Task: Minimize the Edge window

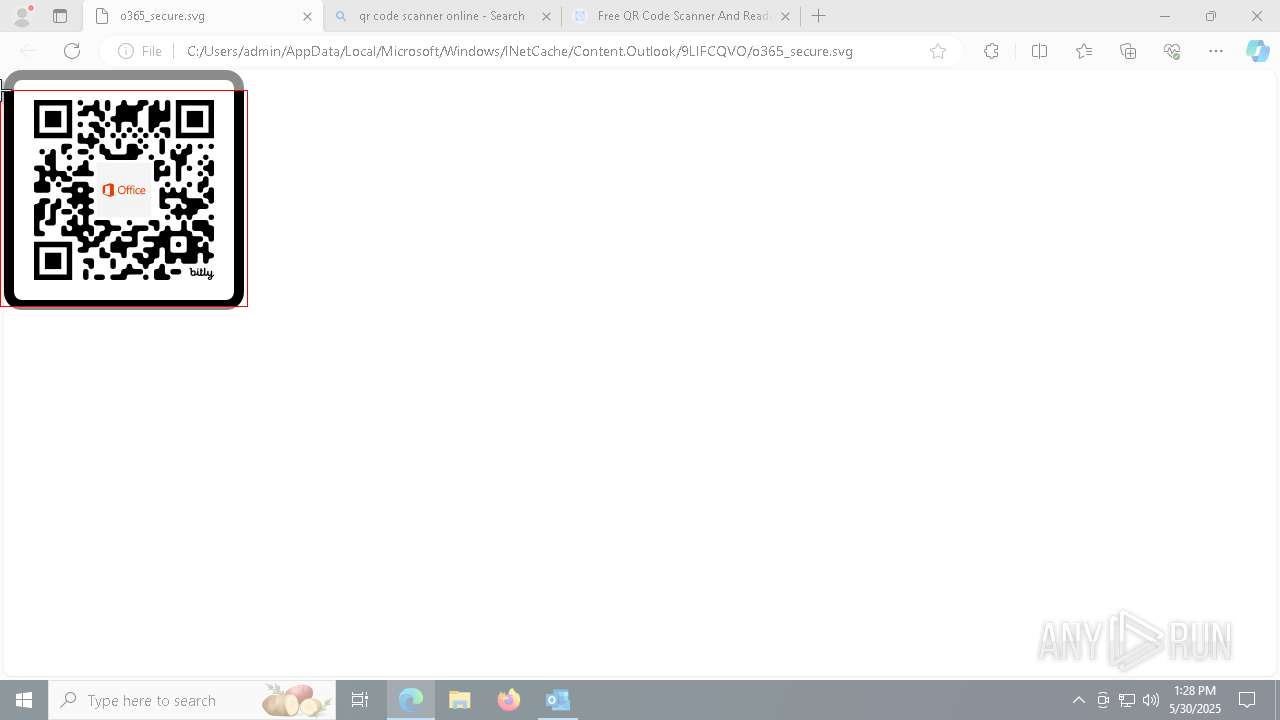Action: click(1165, 16)
